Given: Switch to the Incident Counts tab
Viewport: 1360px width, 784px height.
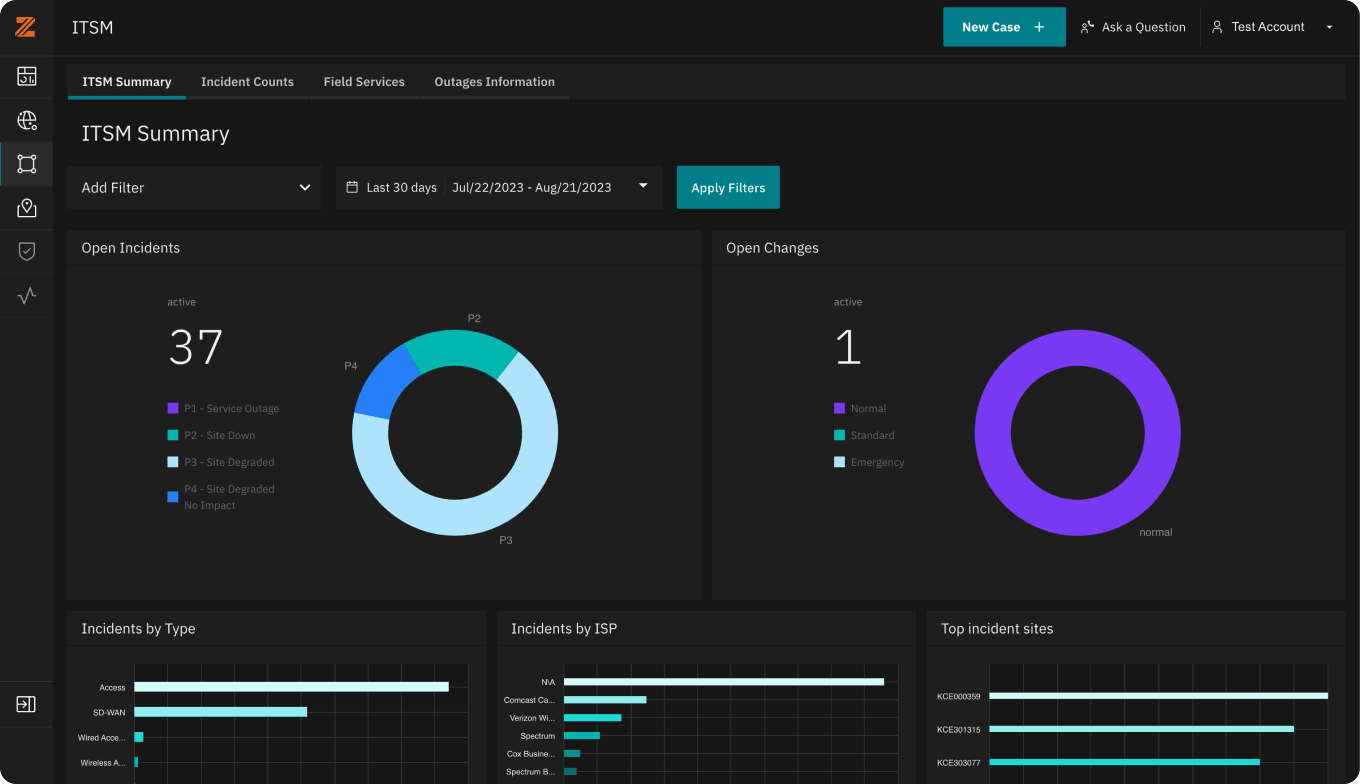Looking at the screenshot, I should point(247,82).
